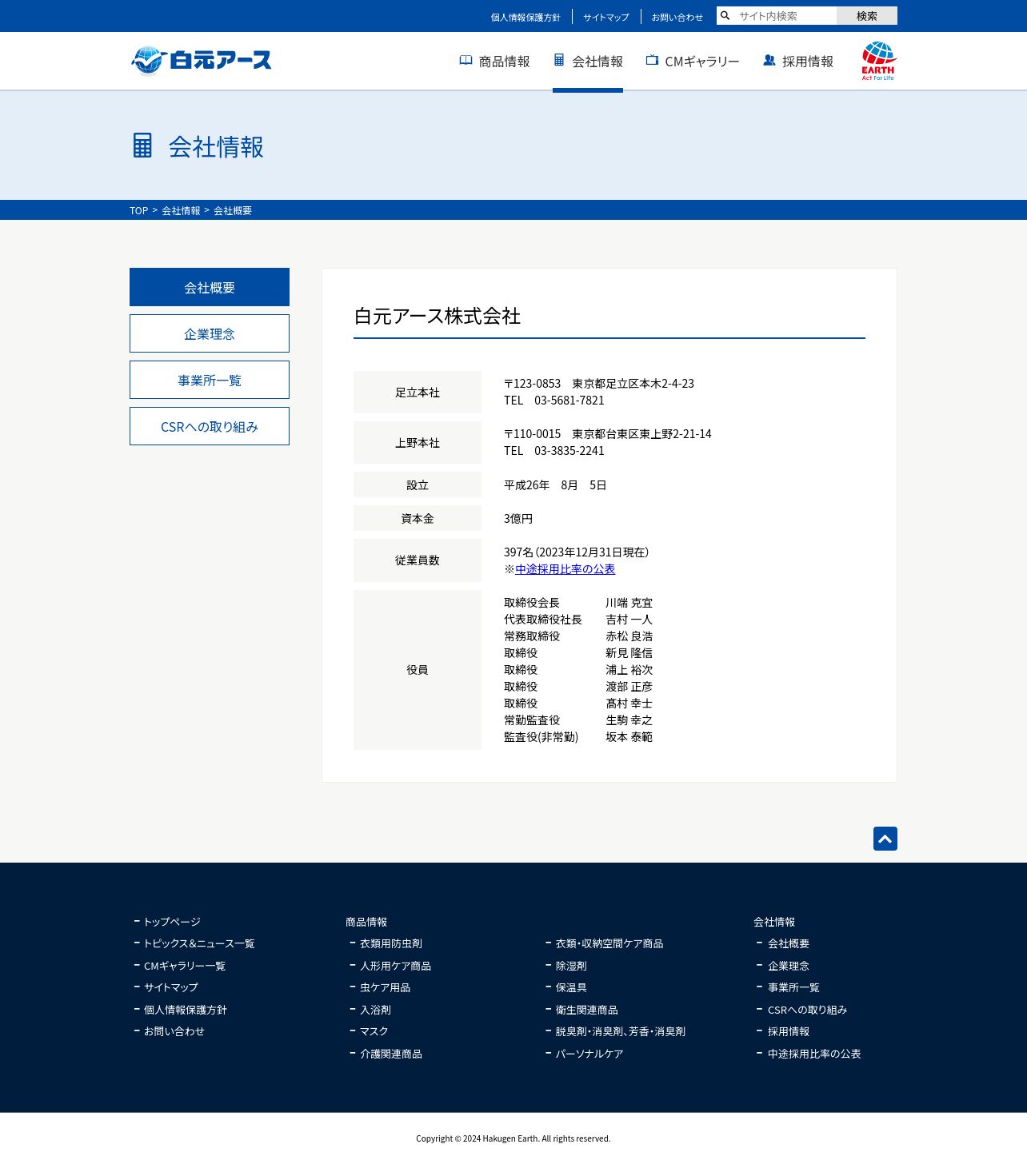Open footer パーソナルケア link
The image size is (1027, 1176).
coord(589,1054)
